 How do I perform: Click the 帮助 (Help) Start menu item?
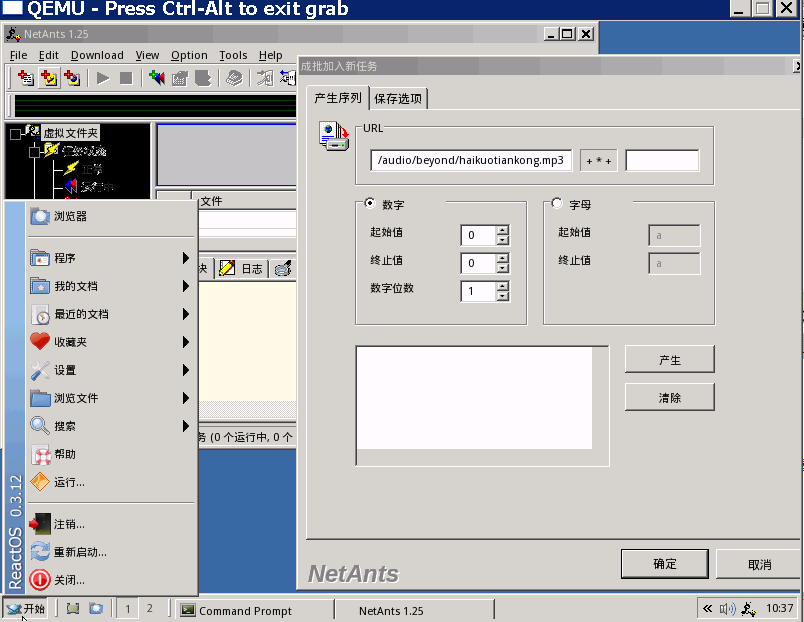(x=112, y=454)
